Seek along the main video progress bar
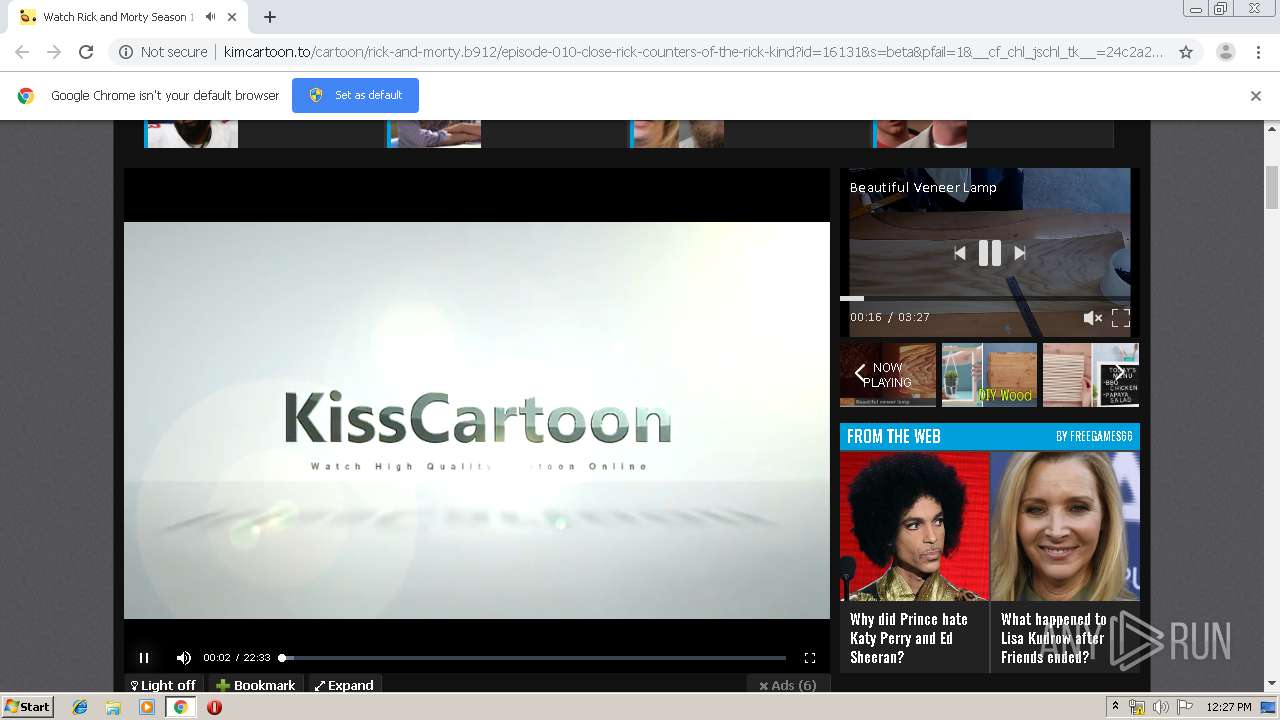Image resolution: width=1280 pixels, height=720 pixels. pos(533,658)
